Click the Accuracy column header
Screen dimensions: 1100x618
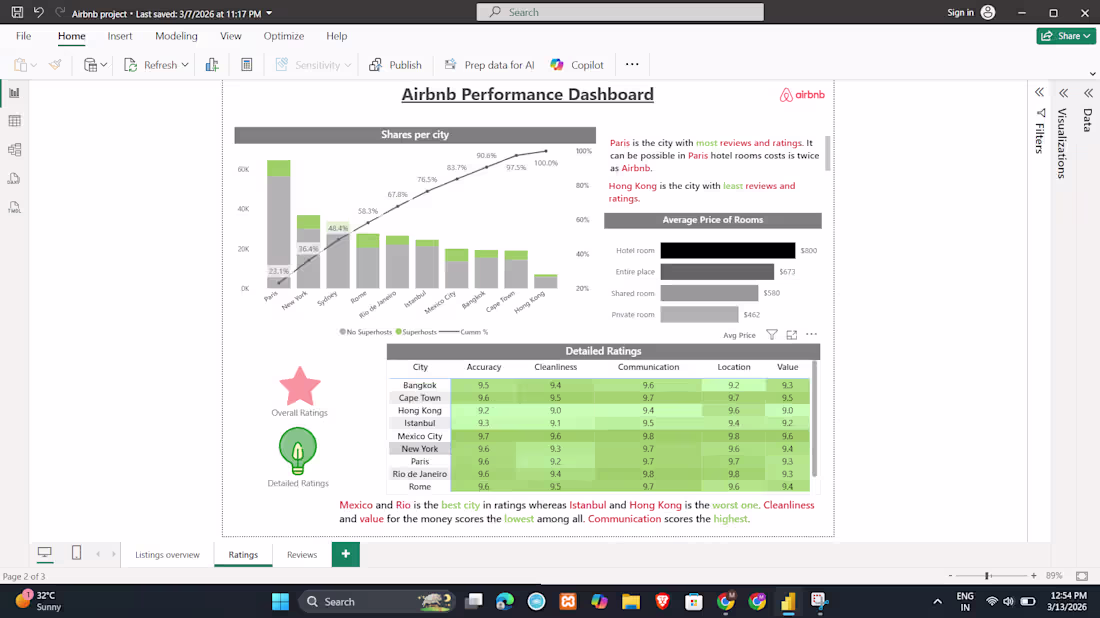[483, 367]
